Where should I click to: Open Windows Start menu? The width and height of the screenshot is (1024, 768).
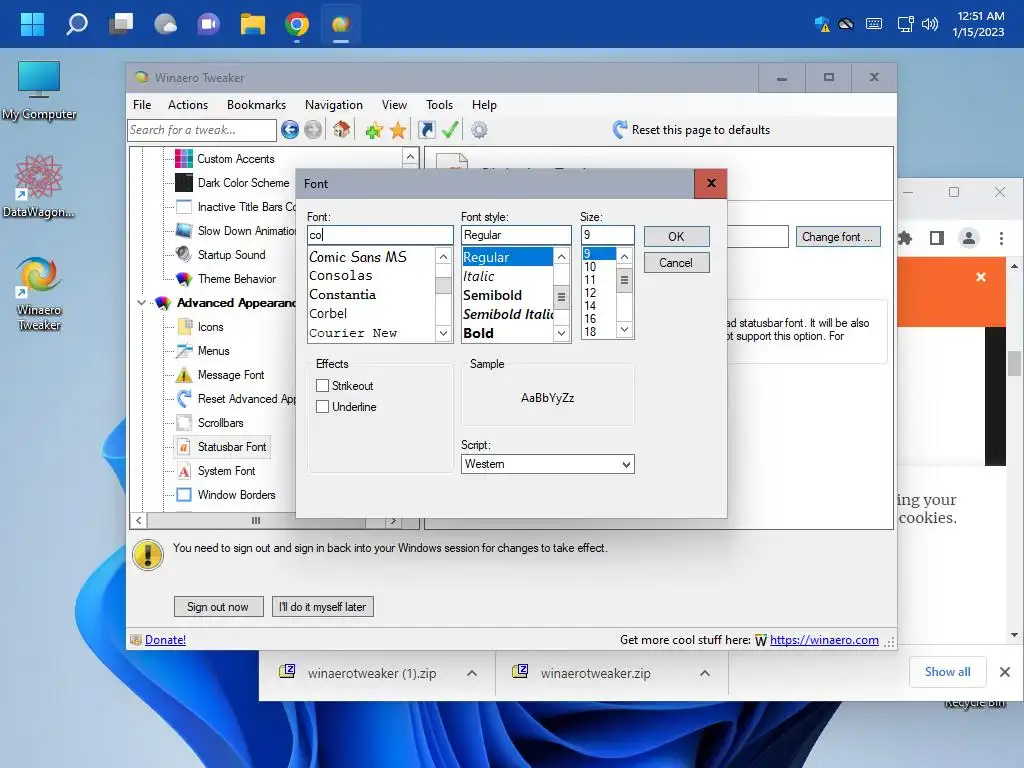tap(32, 24)
